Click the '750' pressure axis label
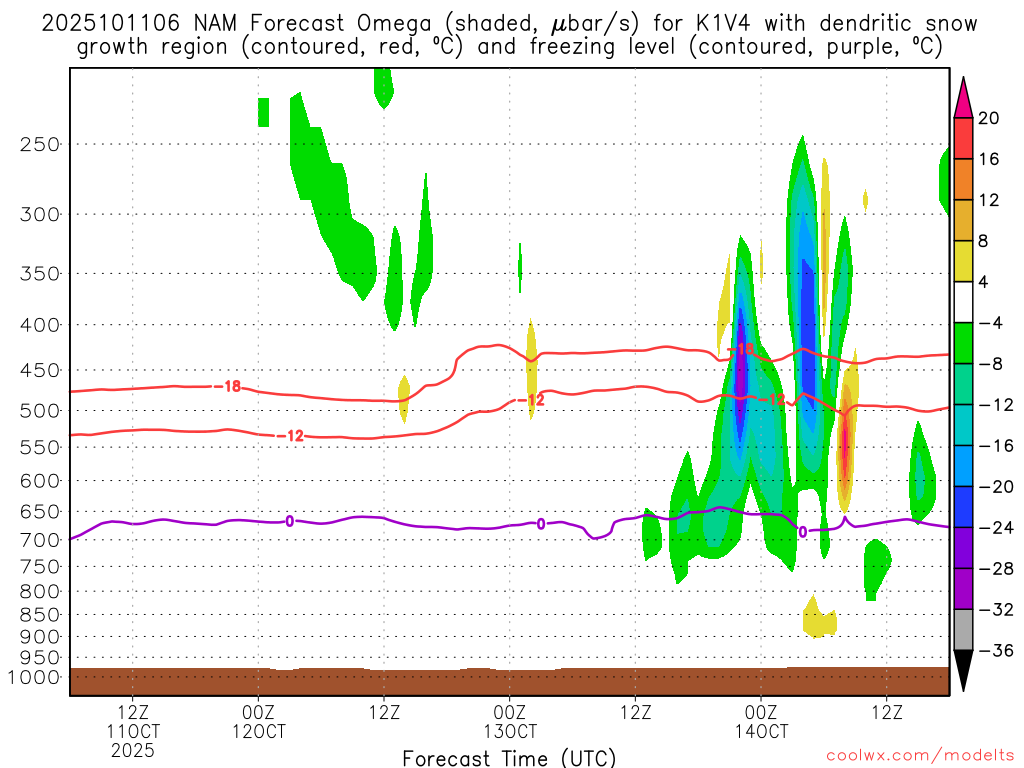The image size is (1024, 768). click(x=40, y=567)
